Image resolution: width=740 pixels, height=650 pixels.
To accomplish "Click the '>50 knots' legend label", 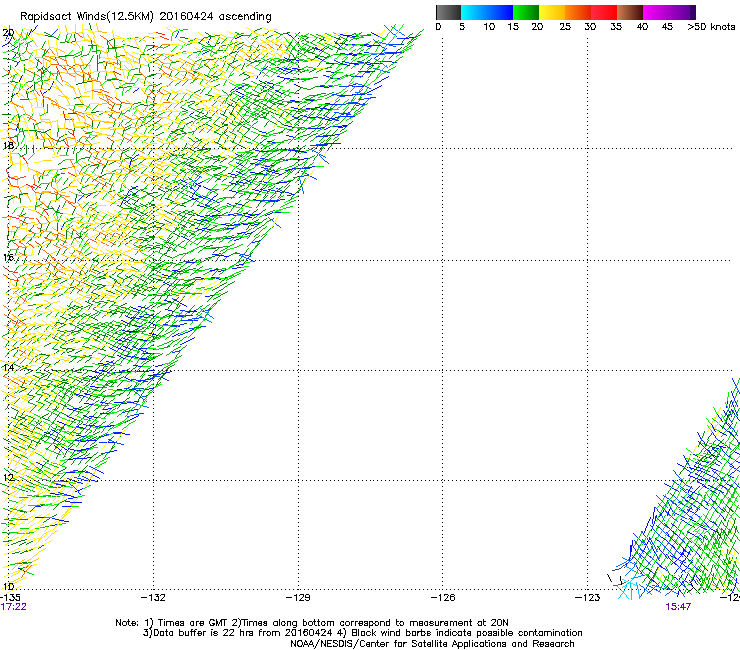I will click(711, 27).
